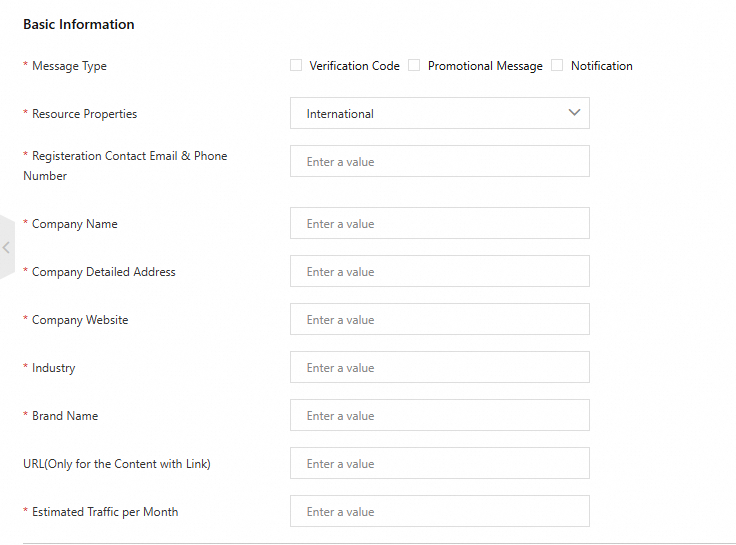Click the Notification label text

601,66
